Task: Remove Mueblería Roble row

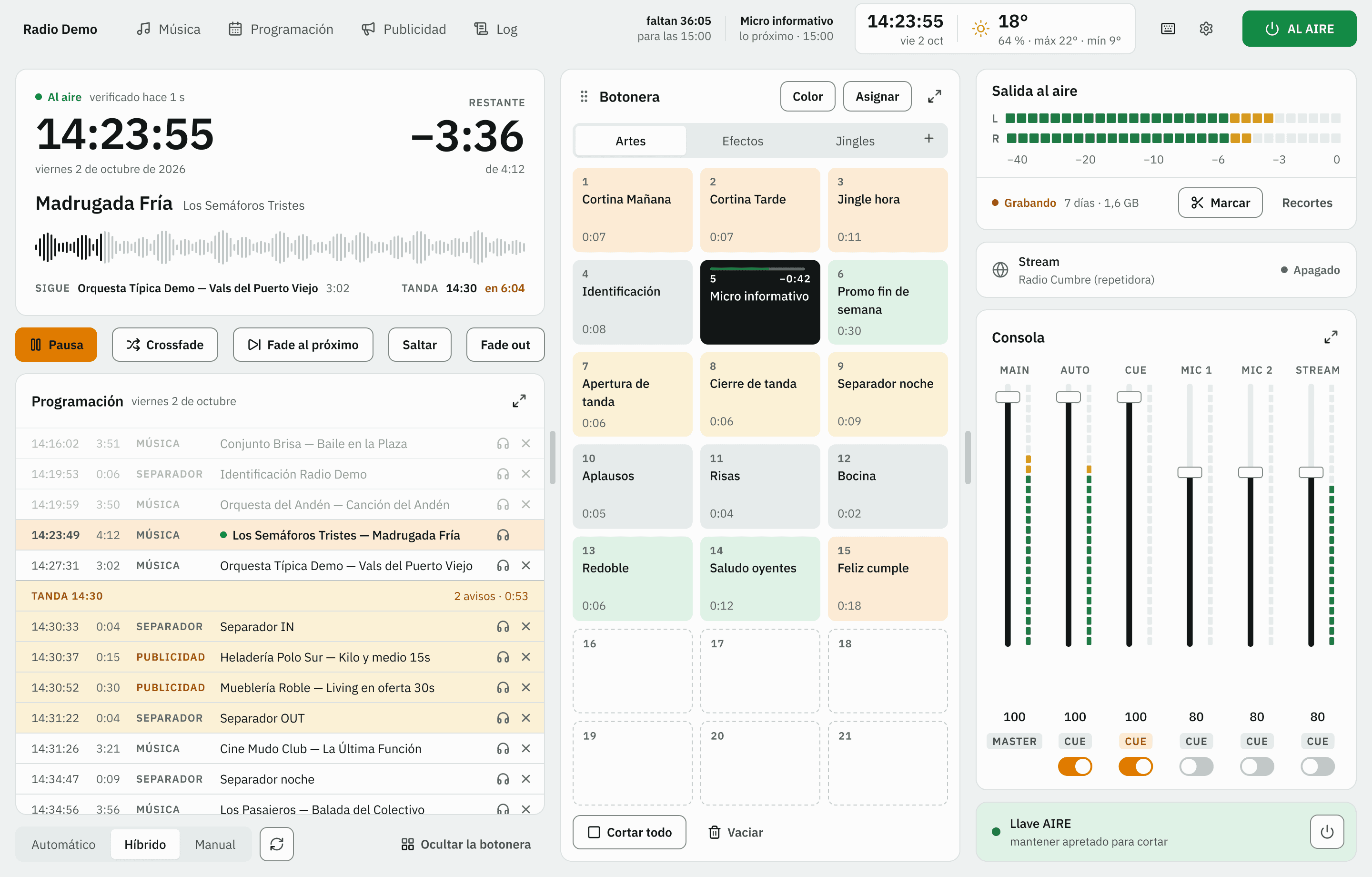Action: pyautogui.click(x=526, y=688)
